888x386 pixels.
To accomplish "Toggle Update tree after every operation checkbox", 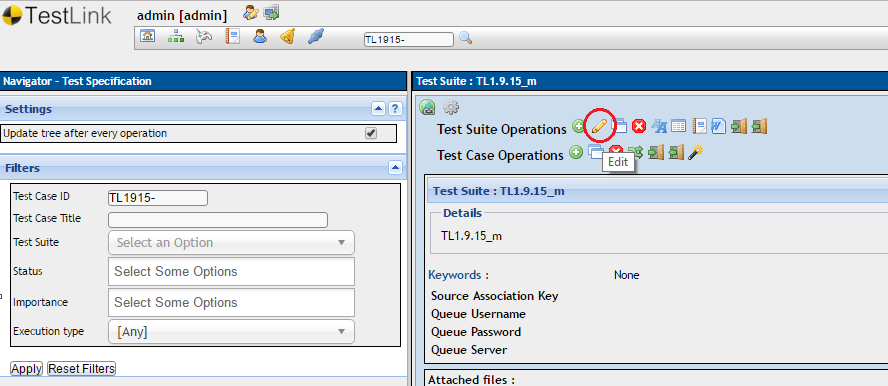I will (x=371, y=133).
